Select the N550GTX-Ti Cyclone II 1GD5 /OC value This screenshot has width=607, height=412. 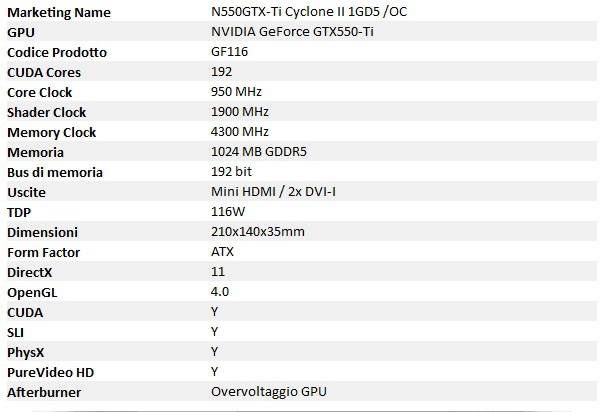pyautogui.click(x=309, y=12)
